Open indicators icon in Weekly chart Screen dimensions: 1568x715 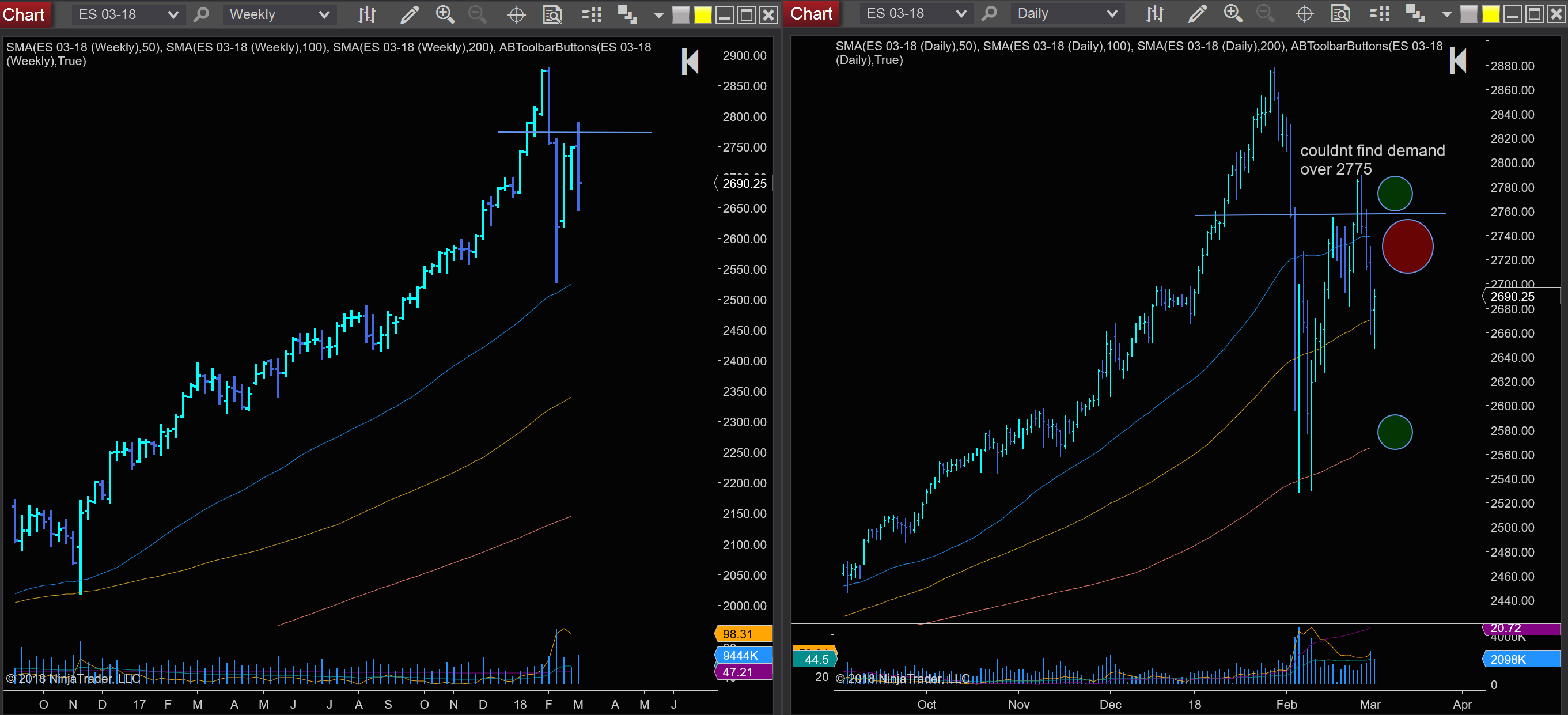[x=592, y=14]
